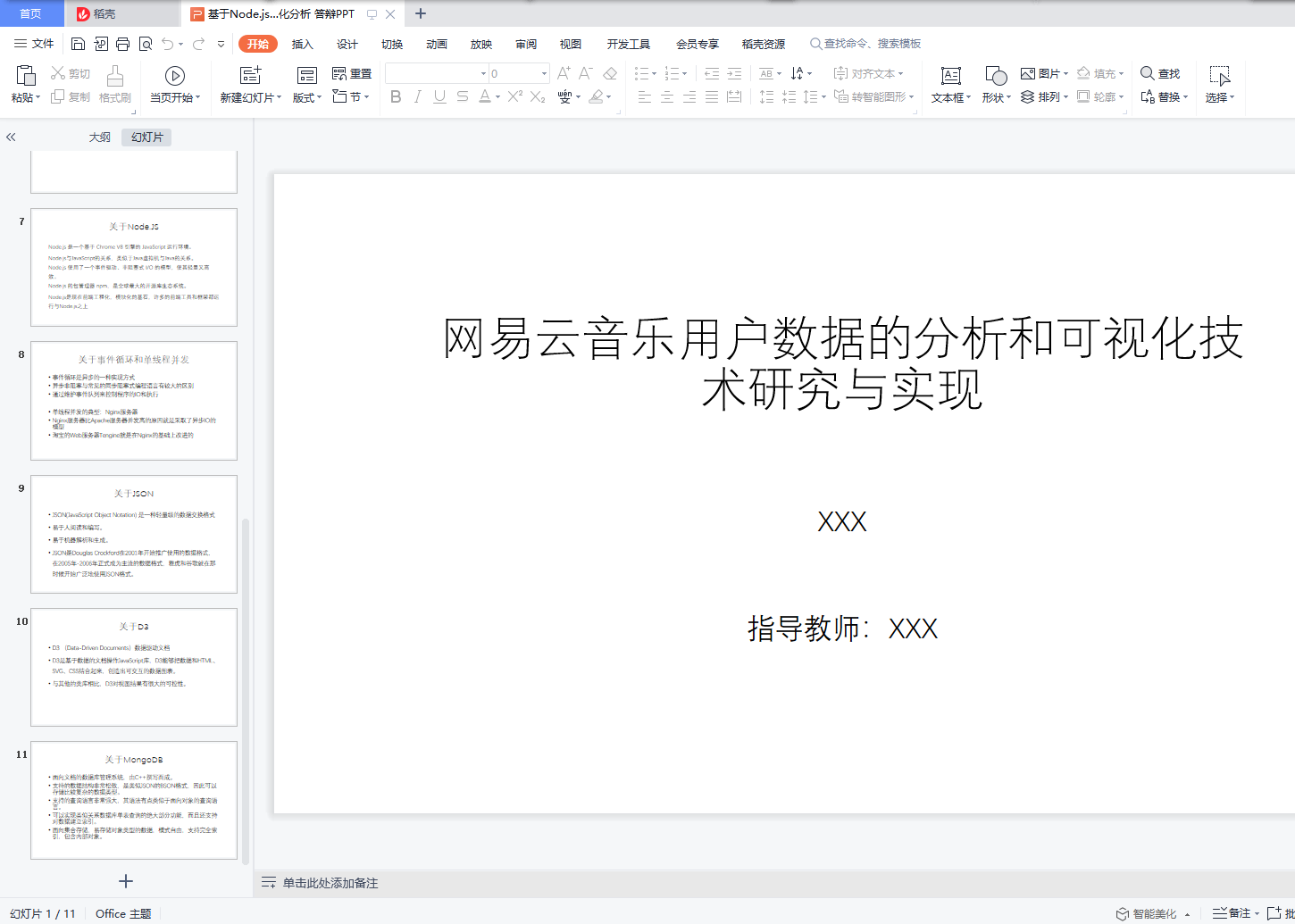Decrease font size with A- icon
This screenshot has width=1295, height=924.
(x=586, y=73)
